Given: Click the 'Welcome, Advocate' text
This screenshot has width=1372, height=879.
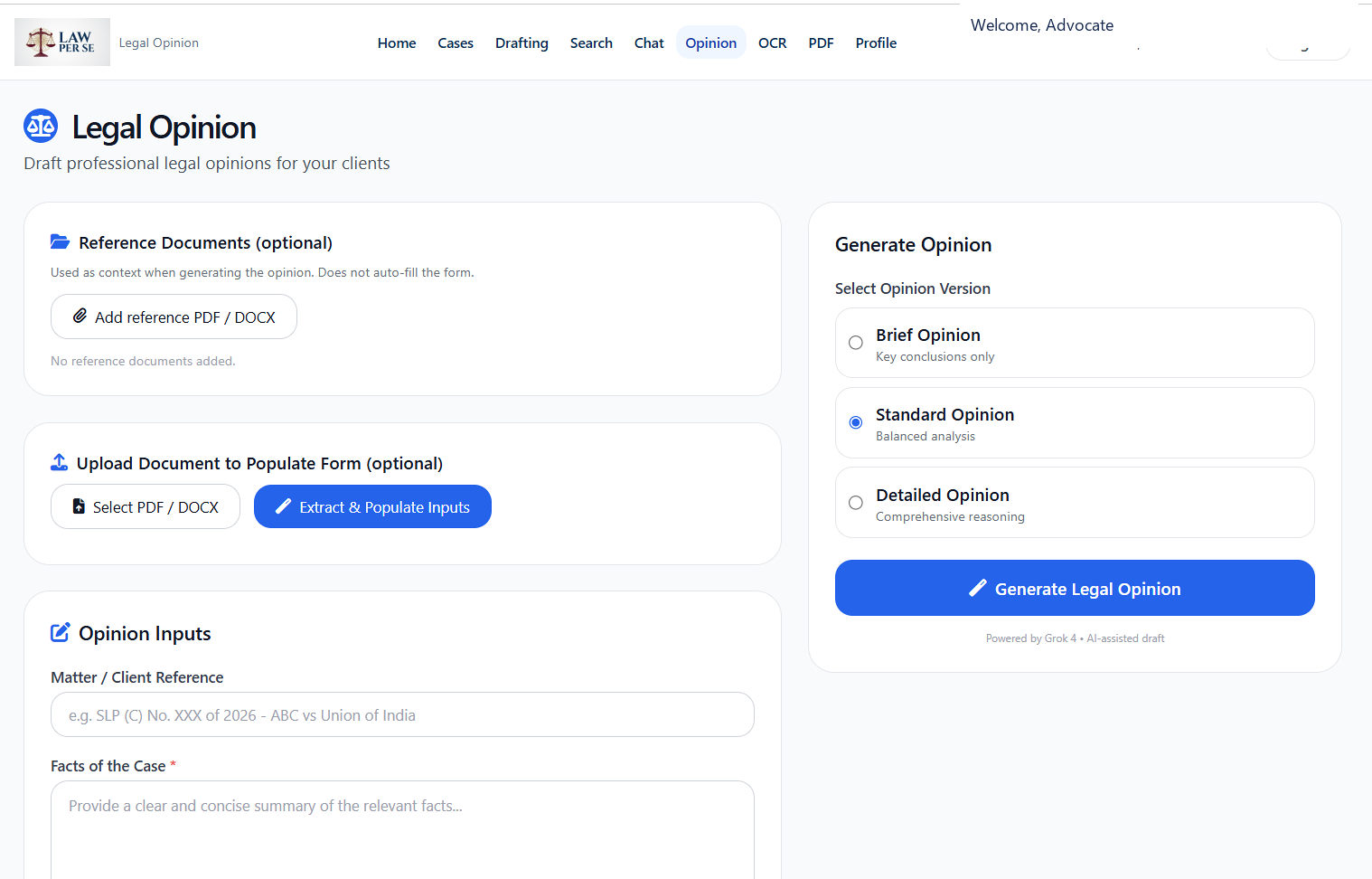Looking at the screenshot, I should point(1042,25).
